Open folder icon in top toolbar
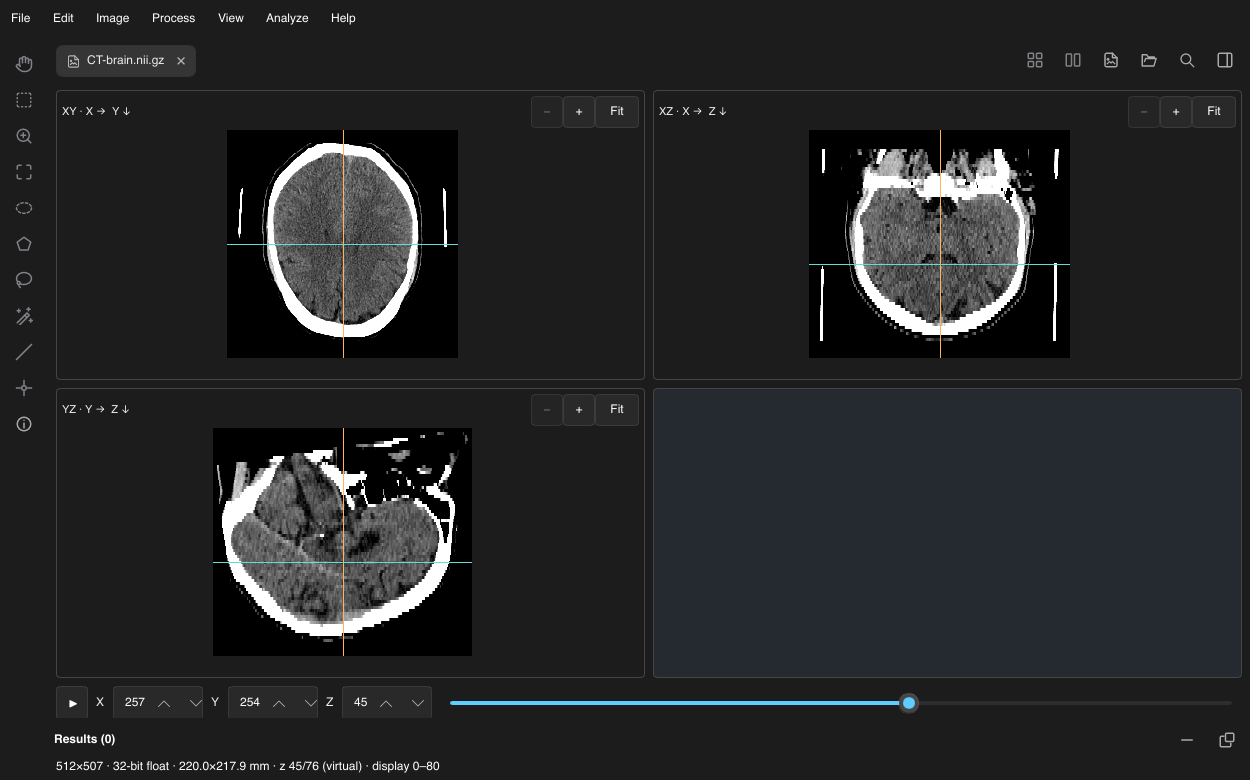The width and height of the screenshot is (1250, 780). [x=1149, y=60]
